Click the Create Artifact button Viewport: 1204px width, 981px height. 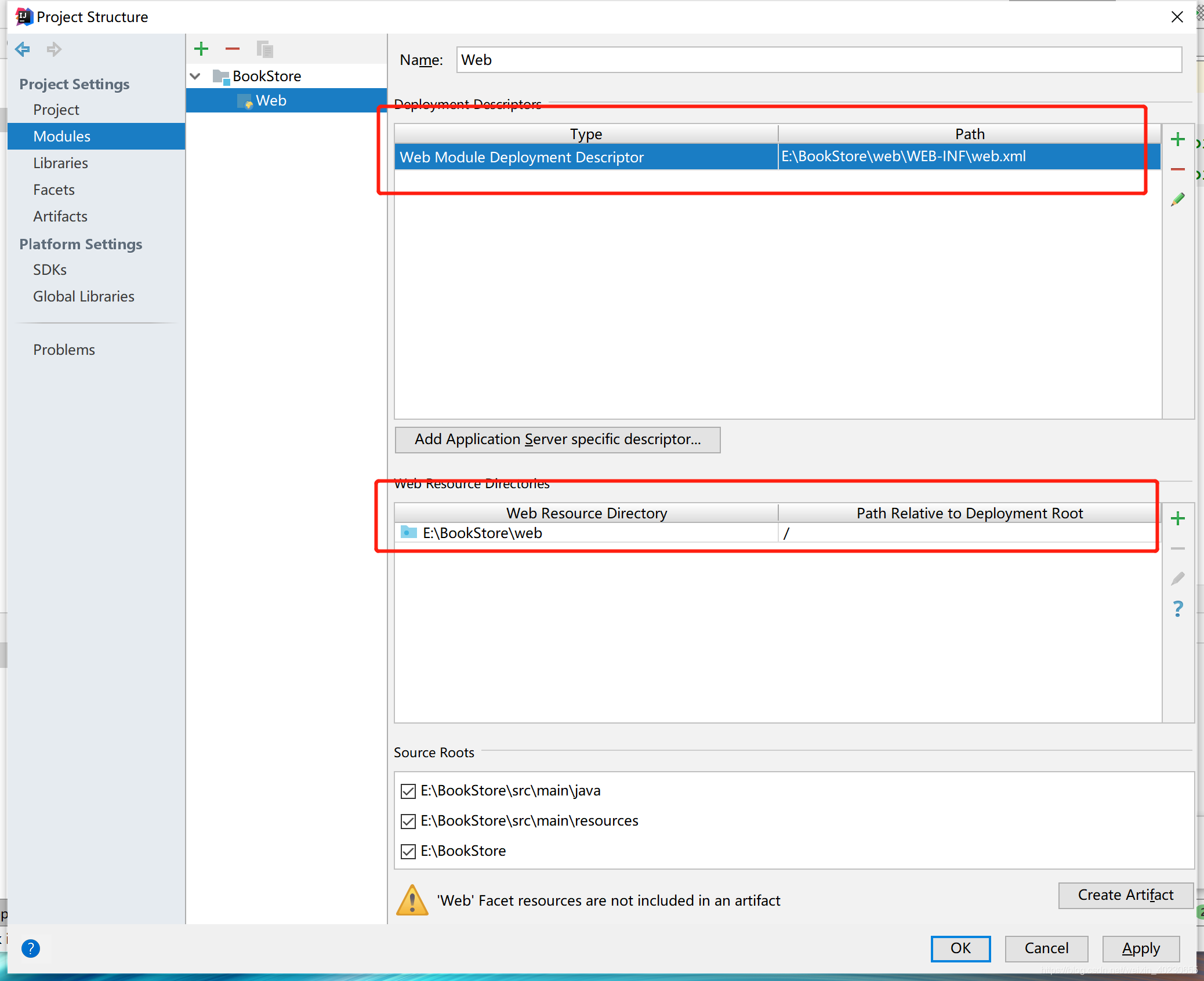[x=1125, y=895]
